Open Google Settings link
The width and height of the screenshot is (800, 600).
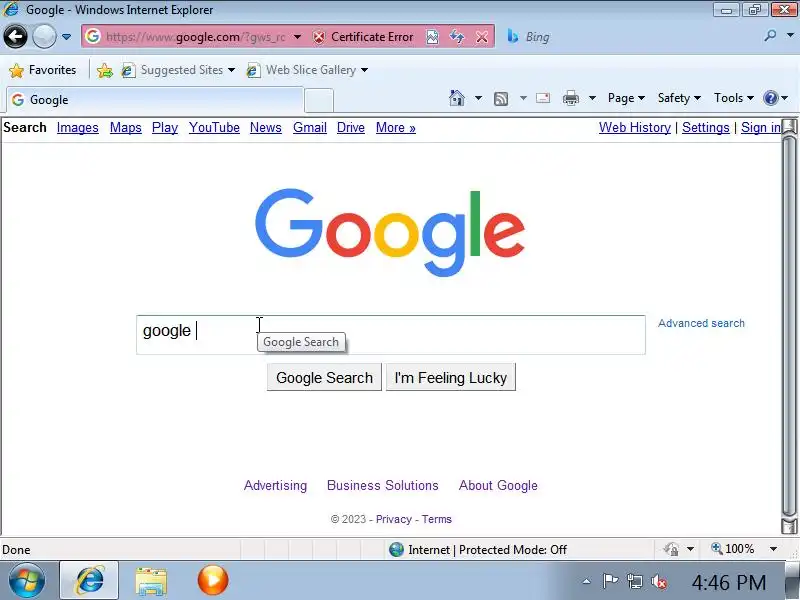pos(706,128)
